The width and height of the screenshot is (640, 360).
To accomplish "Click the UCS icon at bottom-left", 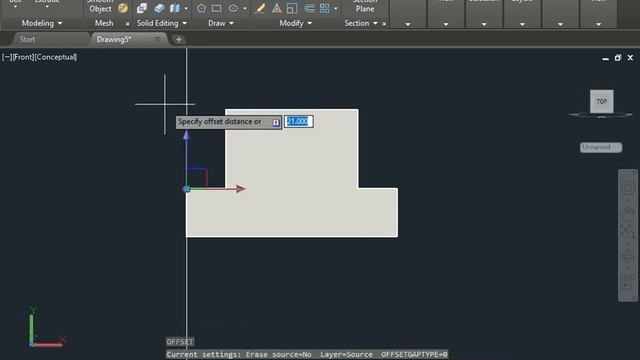I will [46, 328].
